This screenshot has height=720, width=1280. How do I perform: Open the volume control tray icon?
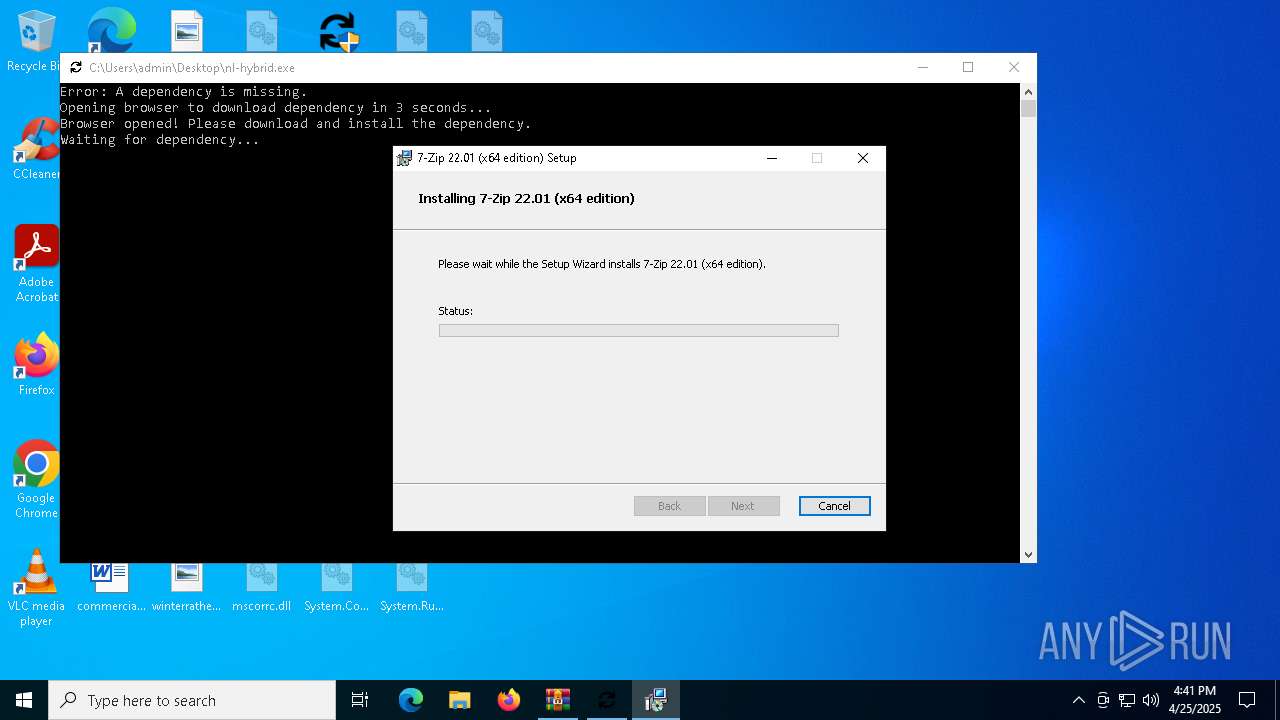(1151, 700)
